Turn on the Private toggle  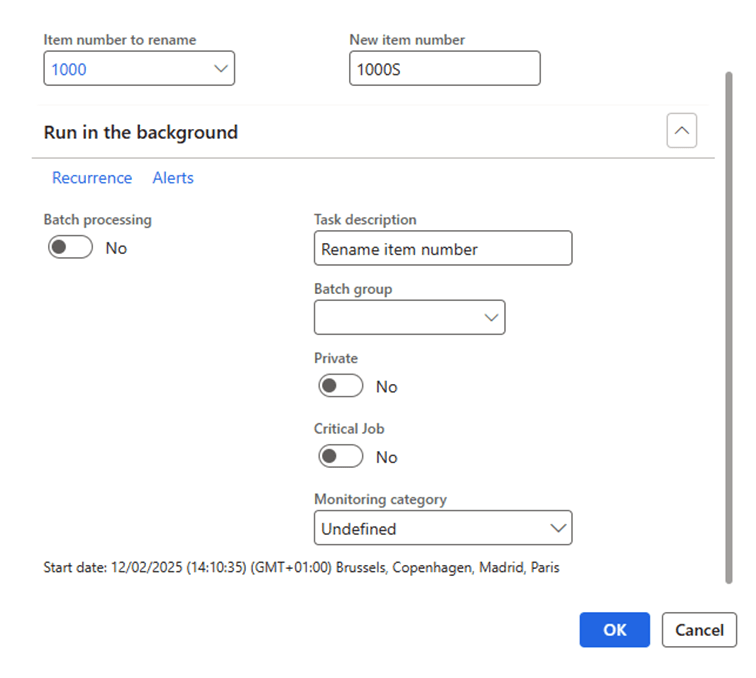340,386
